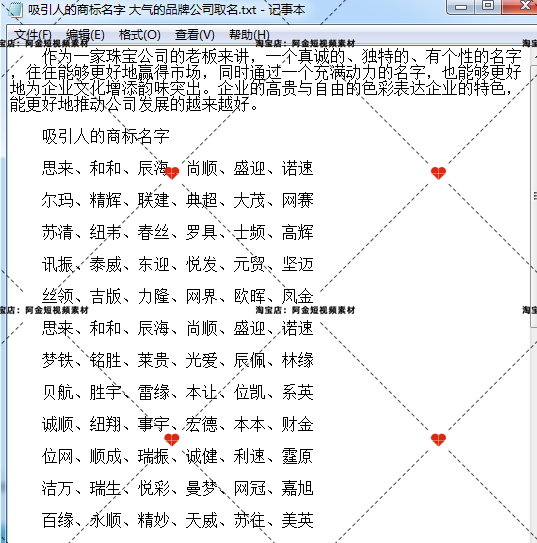The width and height of the screenshot is (537, 543).
Task: Minimize the Notepad window
Action: [x=461, y=7]
